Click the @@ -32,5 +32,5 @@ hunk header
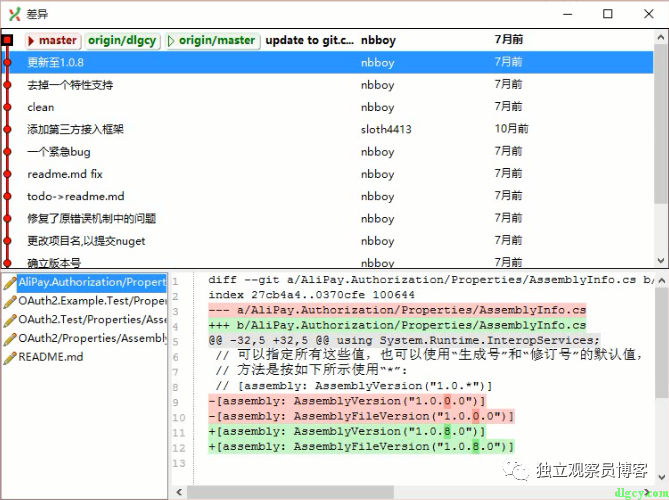 pos(404,340)
